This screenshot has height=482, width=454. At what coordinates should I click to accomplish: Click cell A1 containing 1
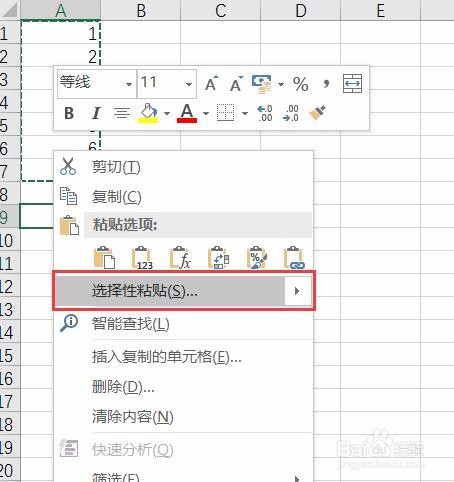60,33
